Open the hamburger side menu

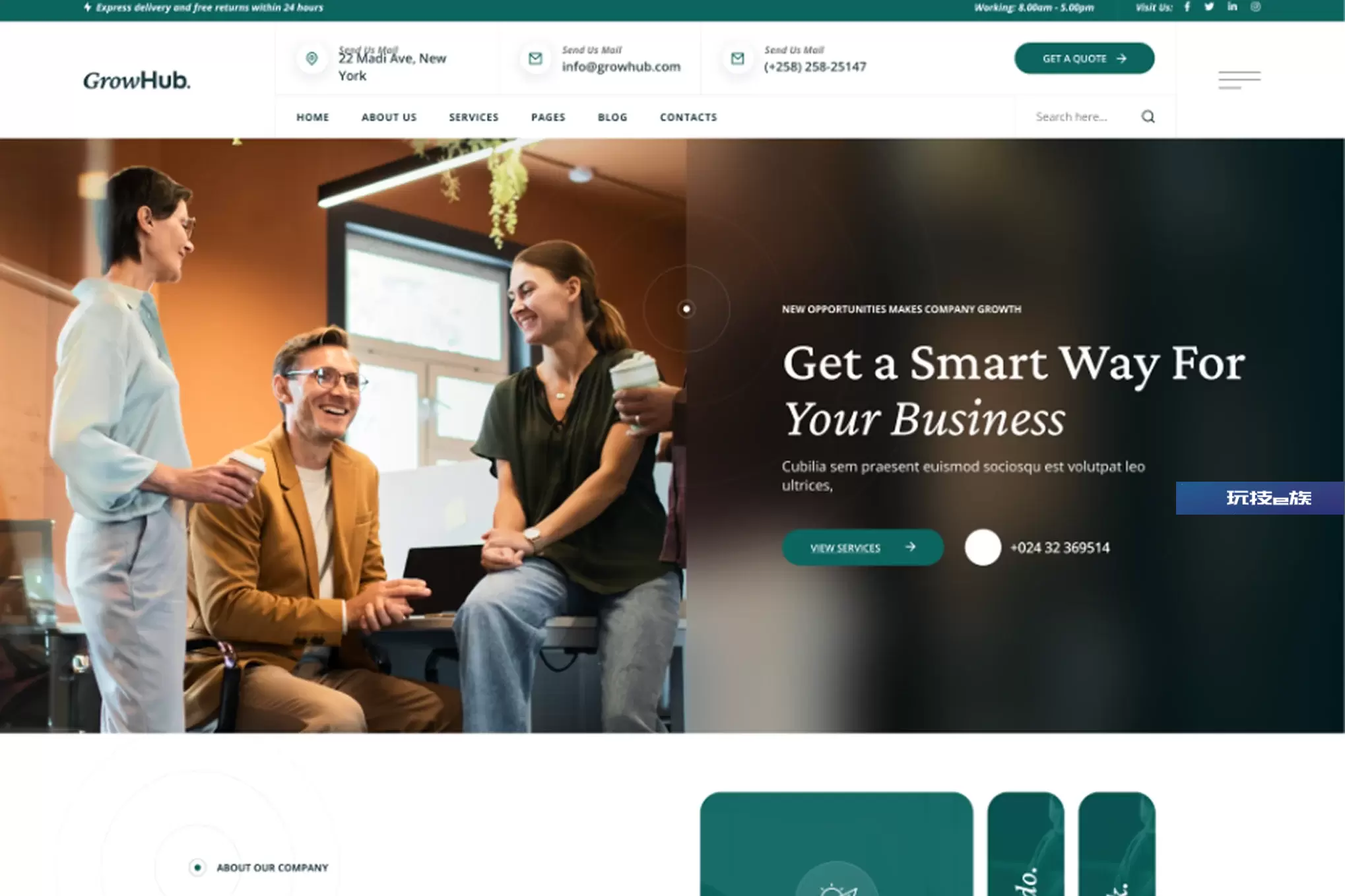1239,80
